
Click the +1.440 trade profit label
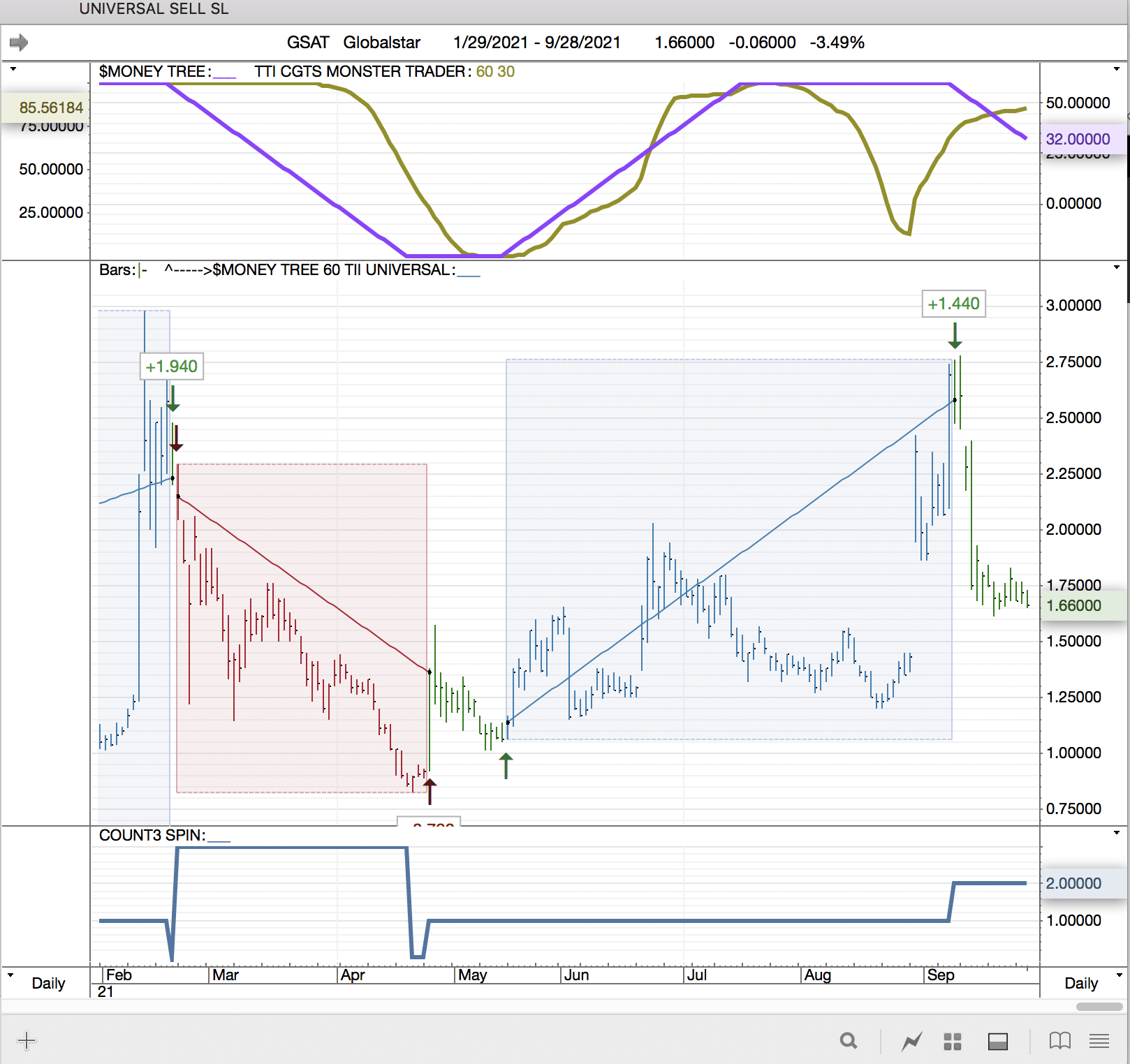click(953, 304)
